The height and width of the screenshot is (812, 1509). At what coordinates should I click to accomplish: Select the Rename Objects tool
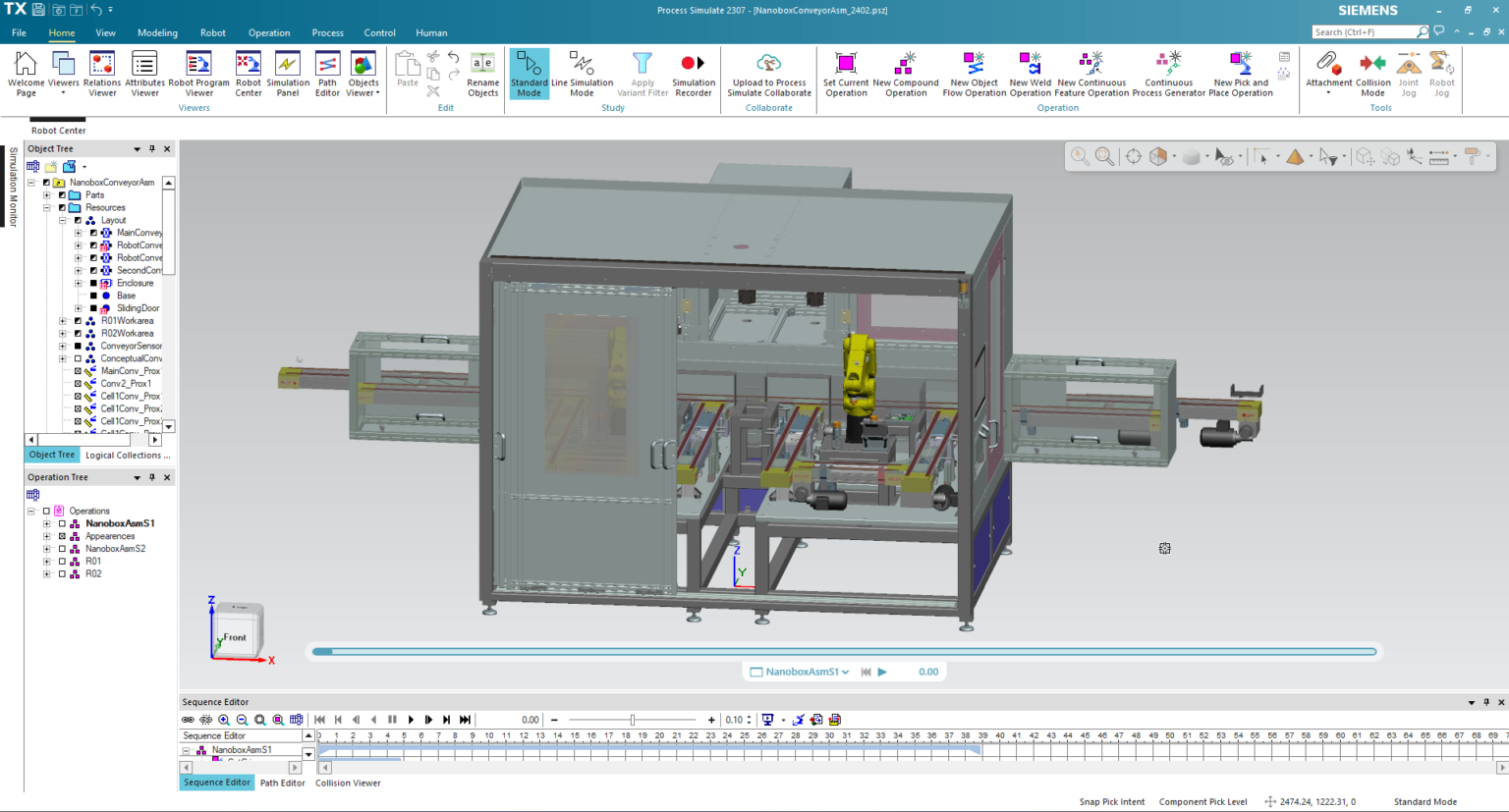coord(482,74)
